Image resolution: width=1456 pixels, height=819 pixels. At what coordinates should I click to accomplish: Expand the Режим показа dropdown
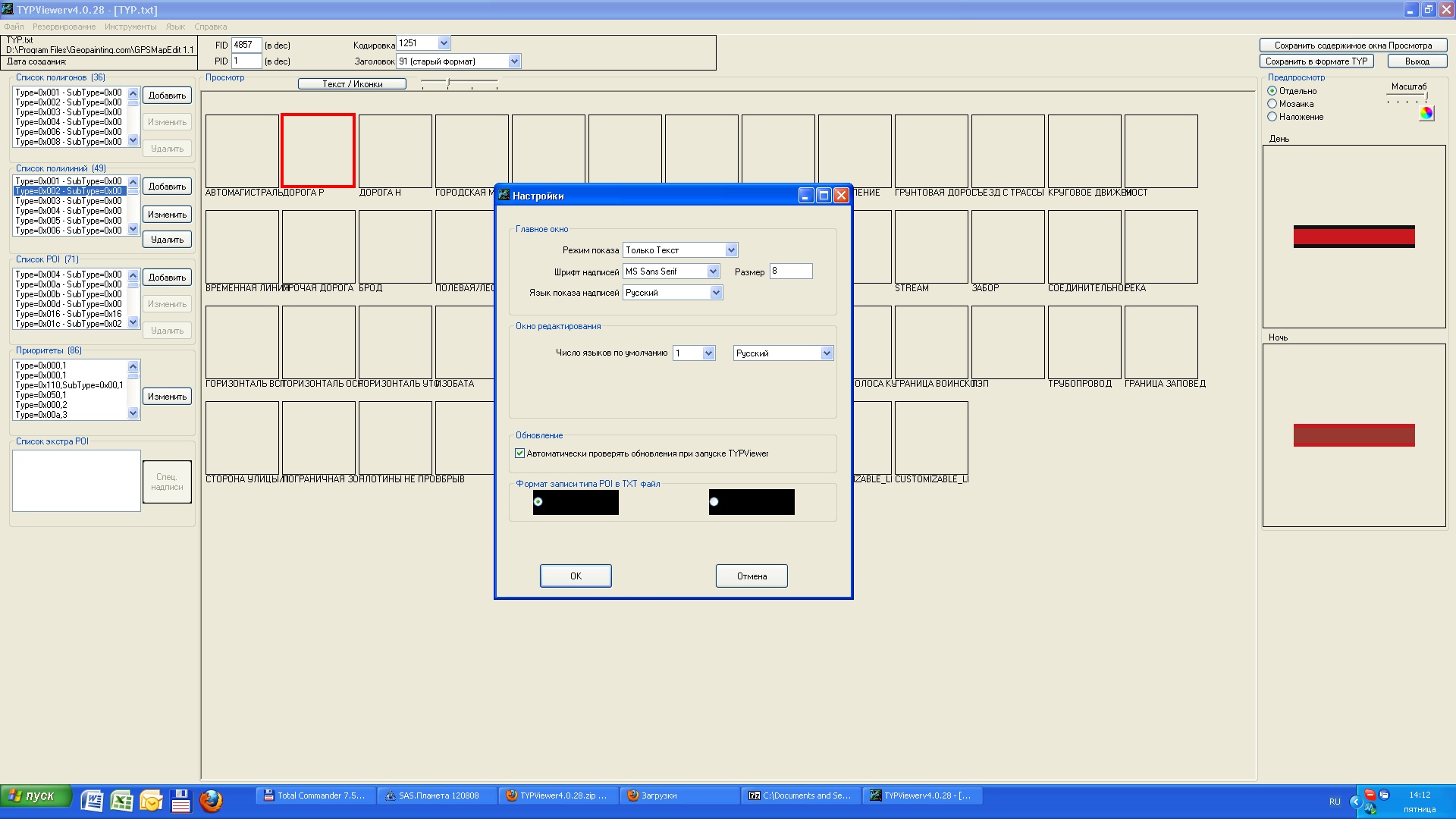click(x=731, y=250)
